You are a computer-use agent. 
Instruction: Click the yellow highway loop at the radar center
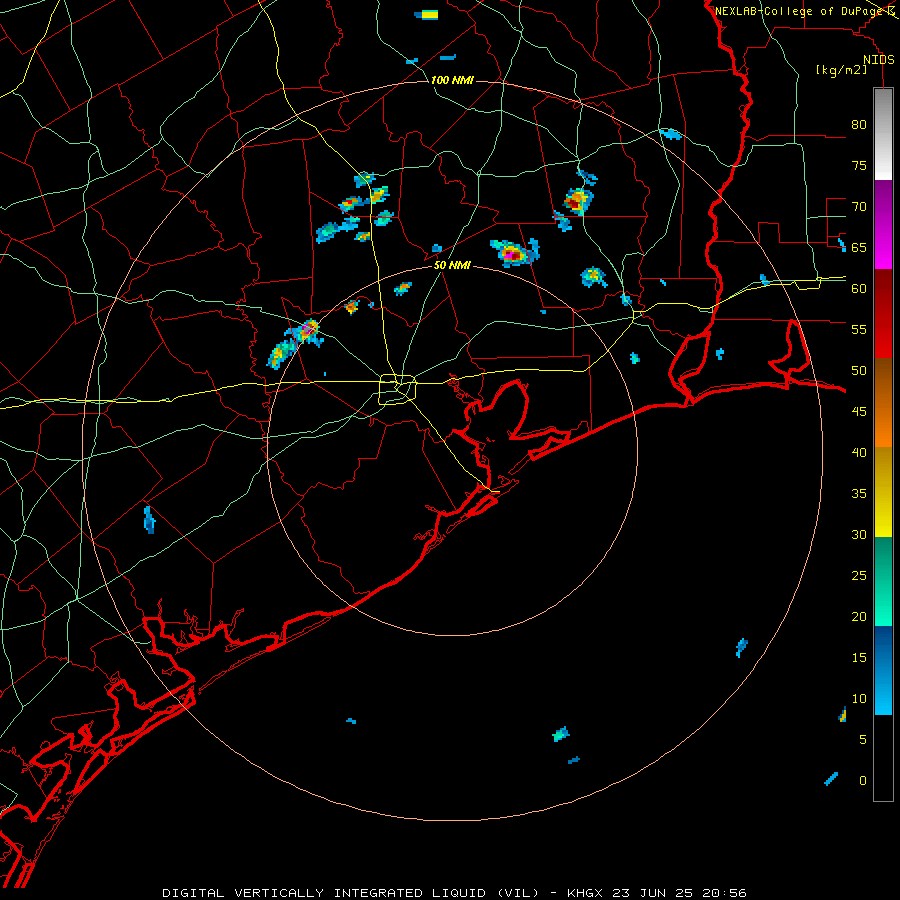[398, 389]
